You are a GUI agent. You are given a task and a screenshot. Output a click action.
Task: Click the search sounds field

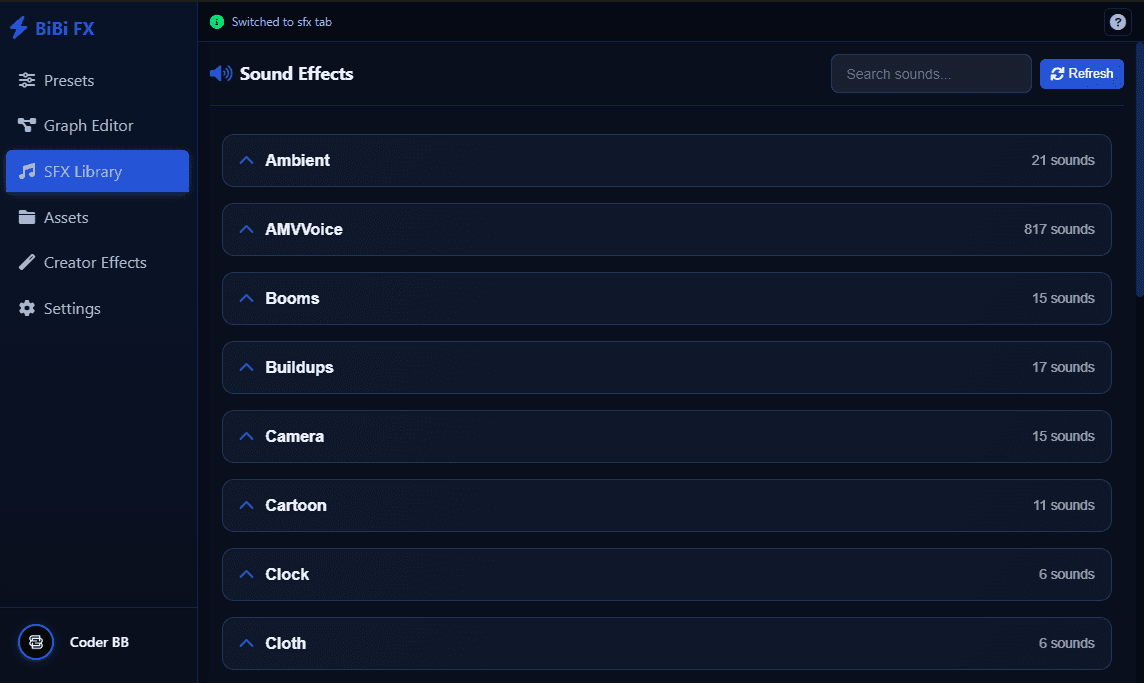[930, 73]
